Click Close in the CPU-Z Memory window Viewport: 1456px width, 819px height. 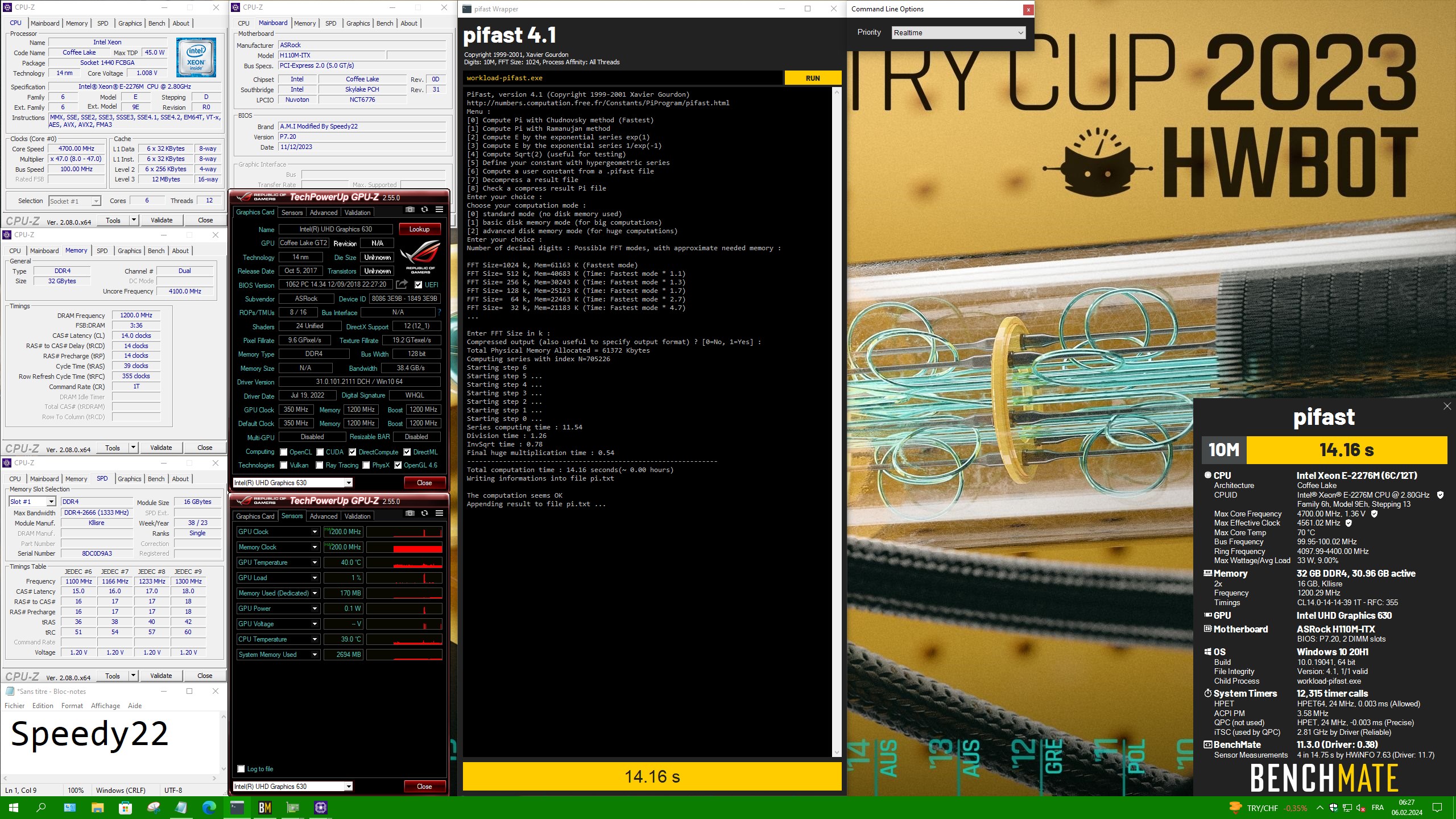click(205, 448)
